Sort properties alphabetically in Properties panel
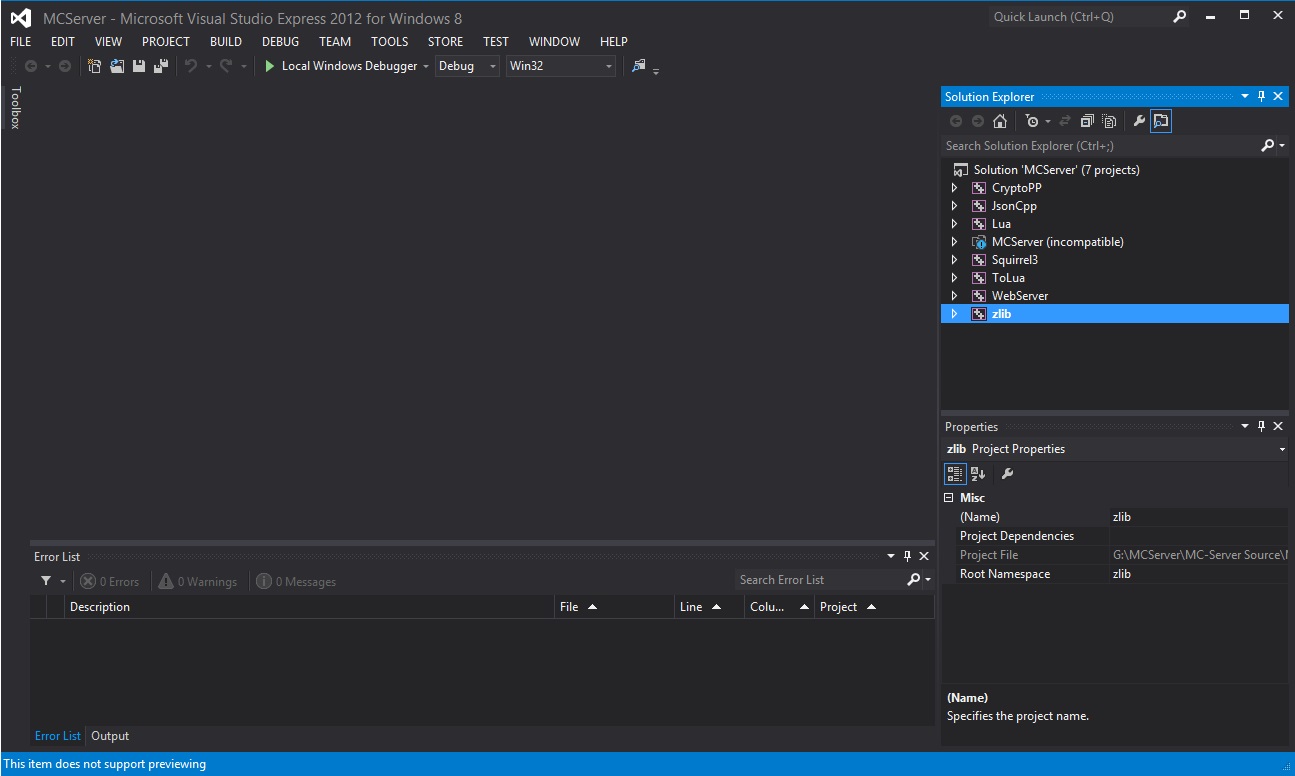The width and height of the screenshot is (1295, 776). click(978, 474)
